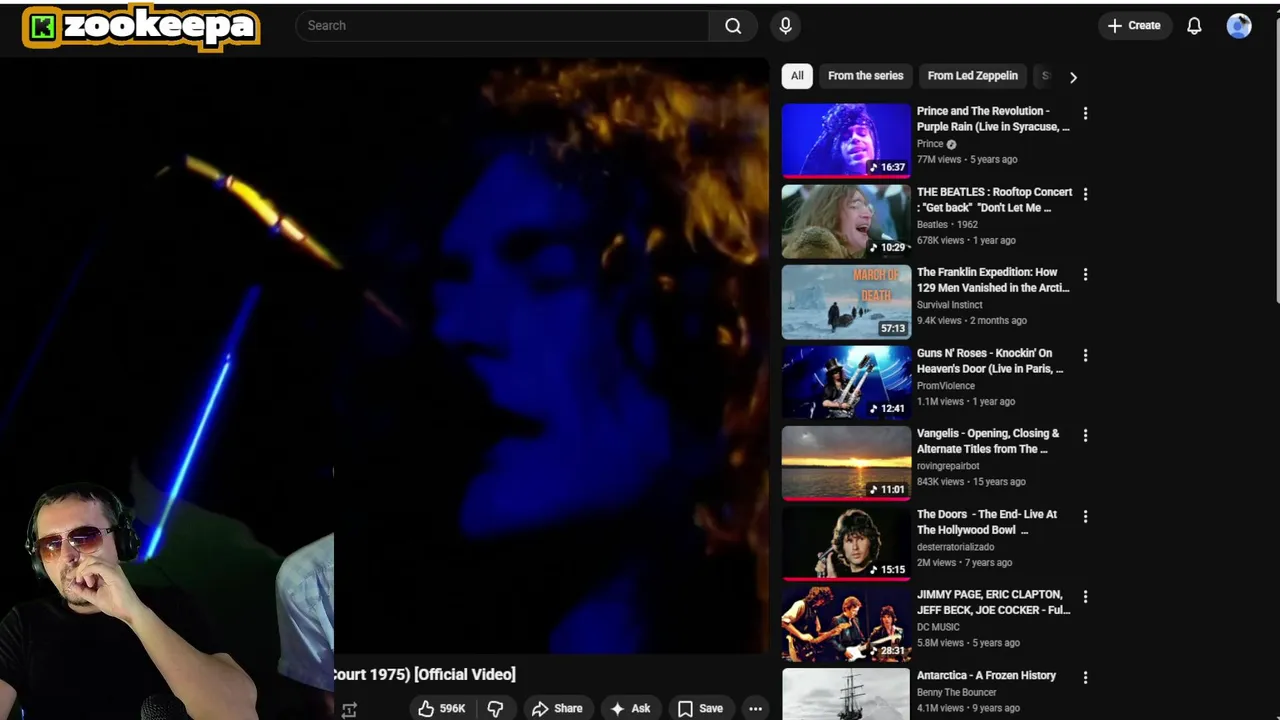Click the video player area
This screenshot has width=1280, height=720.
[x=384, y=356]
